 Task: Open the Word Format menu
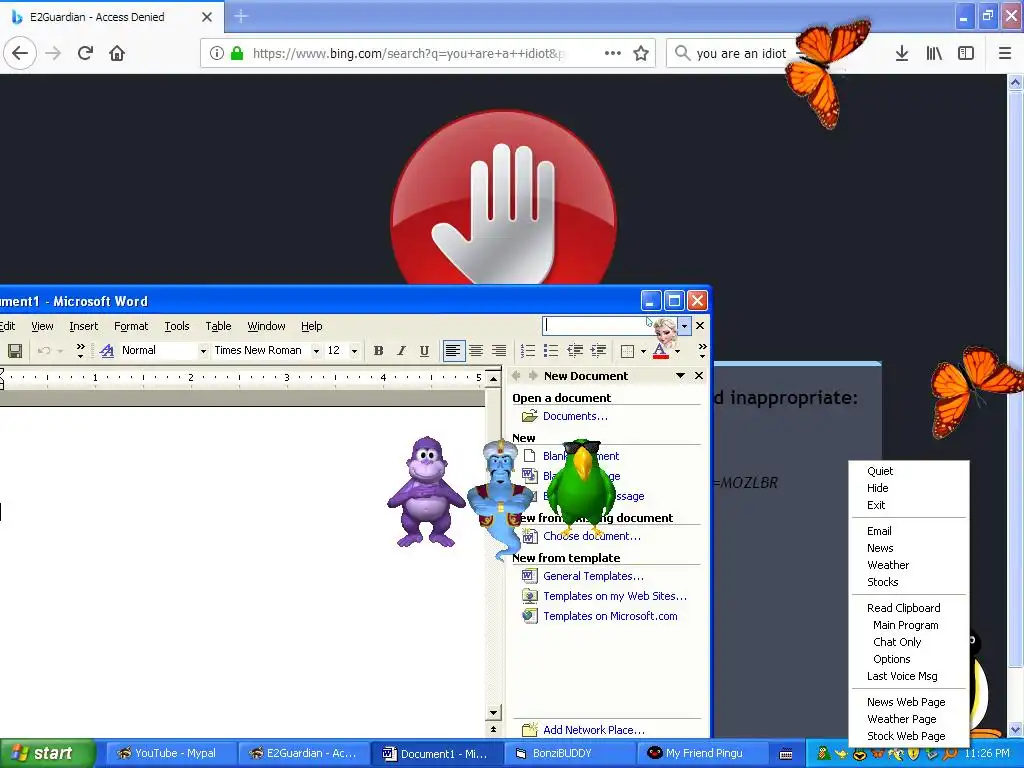(x=131, y=326)
